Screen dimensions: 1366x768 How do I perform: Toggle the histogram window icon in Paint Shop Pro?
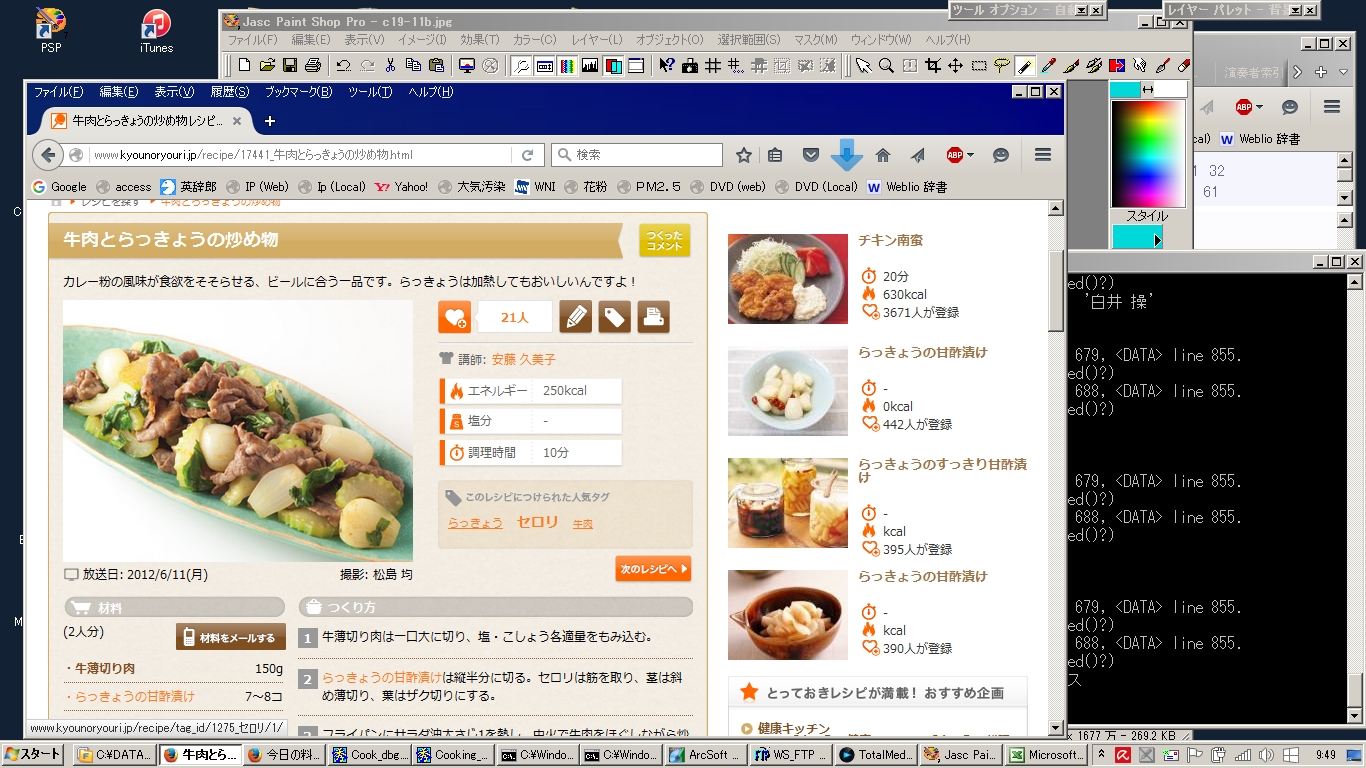pyautogui.click(x=590, y=66)
